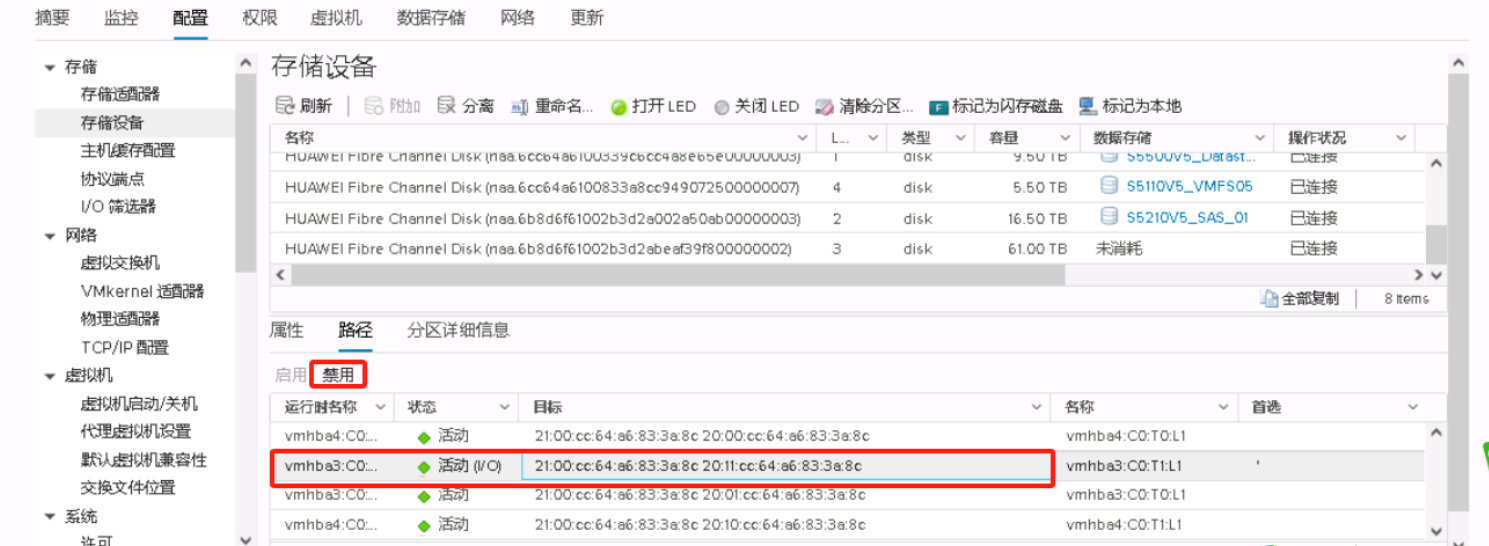Open the 数据存储 top tab
Screen dimensions: 1489x546
[x=431, y=18]
